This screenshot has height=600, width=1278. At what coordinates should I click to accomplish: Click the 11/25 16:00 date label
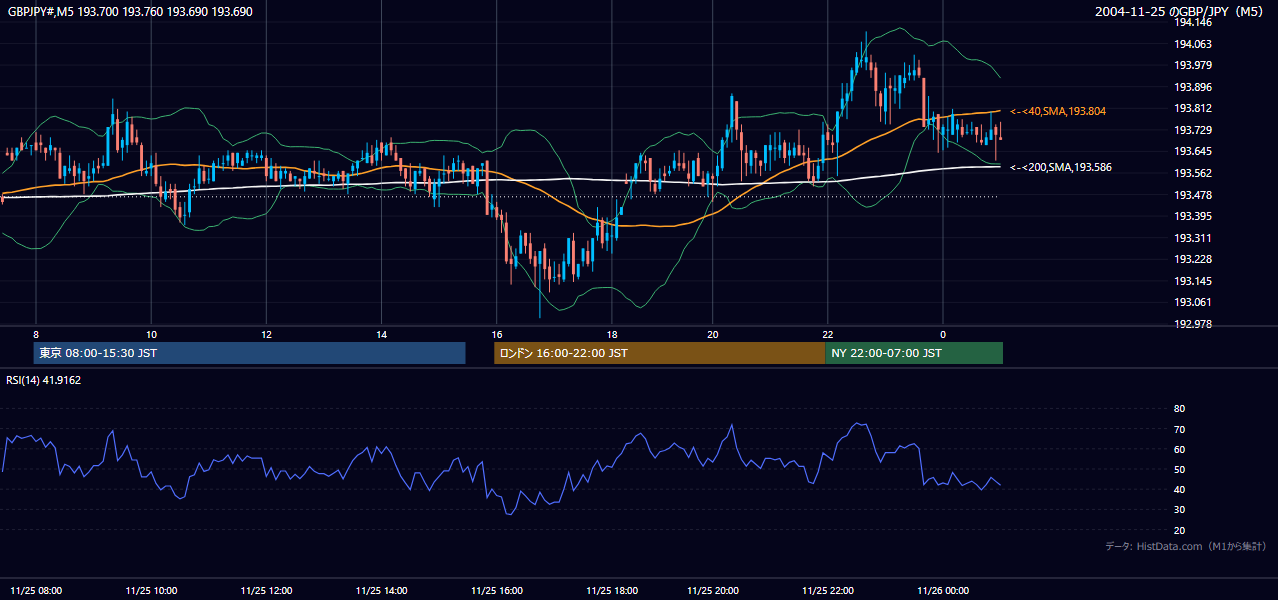(497, 591)
